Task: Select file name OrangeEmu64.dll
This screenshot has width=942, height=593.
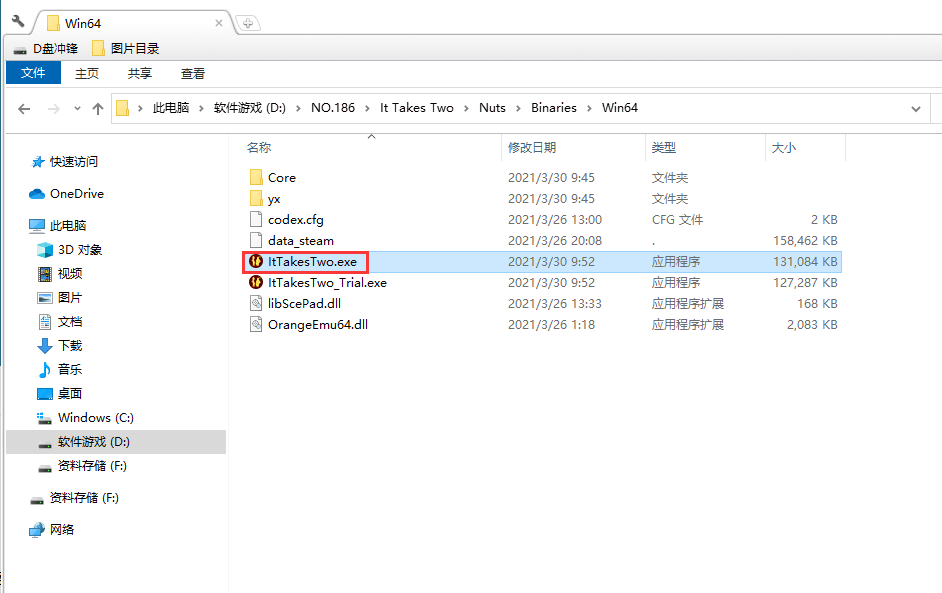Action: point(318,325)
